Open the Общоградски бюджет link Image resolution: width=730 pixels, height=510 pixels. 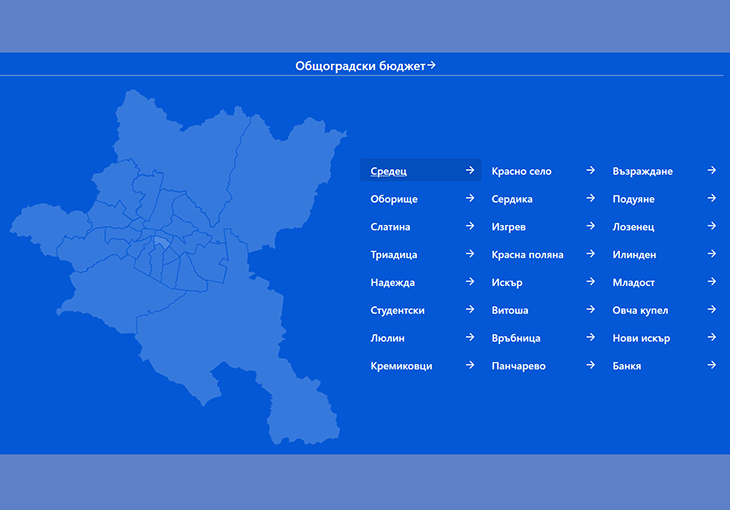click(x=360, y=66)
